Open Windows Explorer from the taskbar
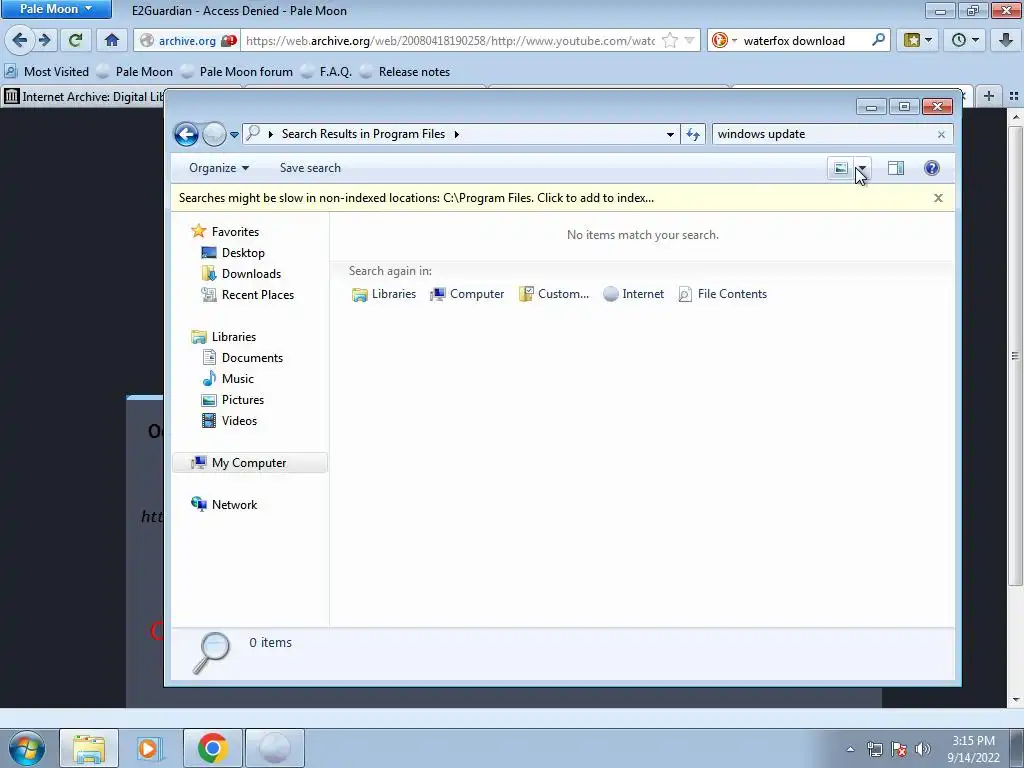Image resolution: width=1024 pixels, height=768 pixels. pos(89,748)
